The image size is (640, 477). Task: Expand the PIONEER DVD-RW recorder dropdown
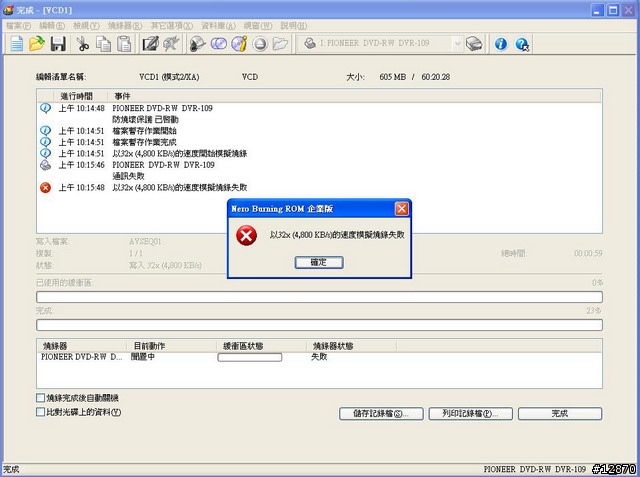point(457,44)
